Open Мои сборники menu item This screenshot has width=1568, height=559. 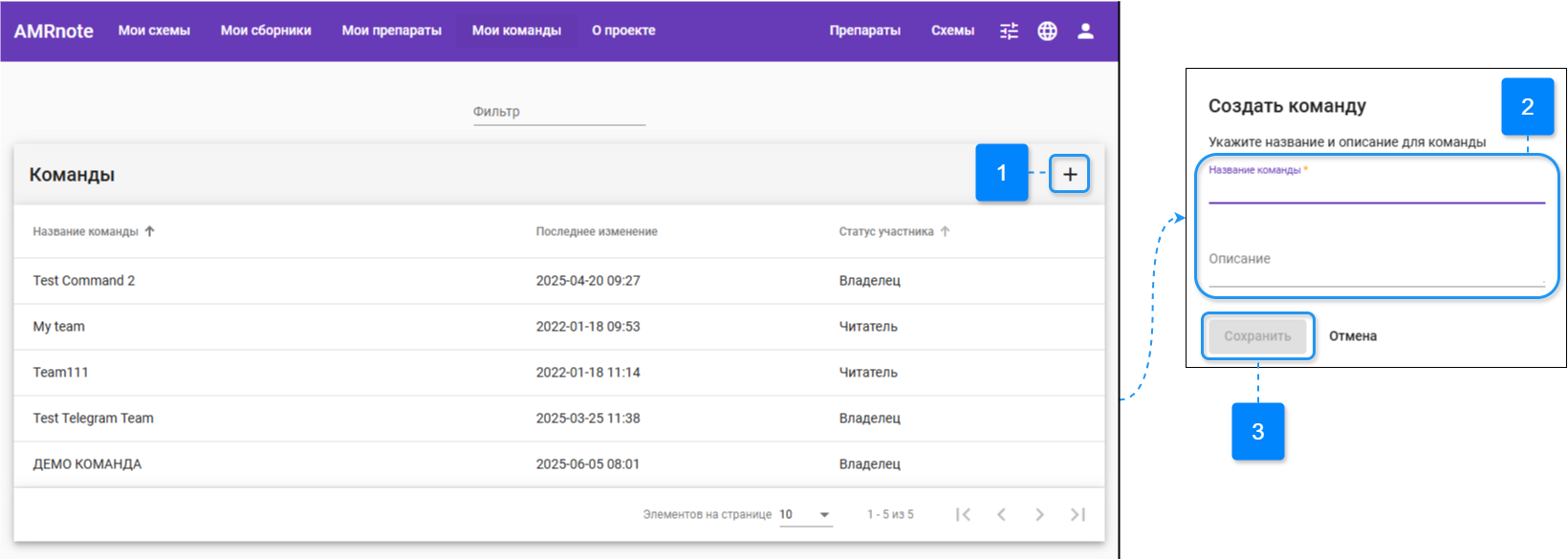(266, 31)
